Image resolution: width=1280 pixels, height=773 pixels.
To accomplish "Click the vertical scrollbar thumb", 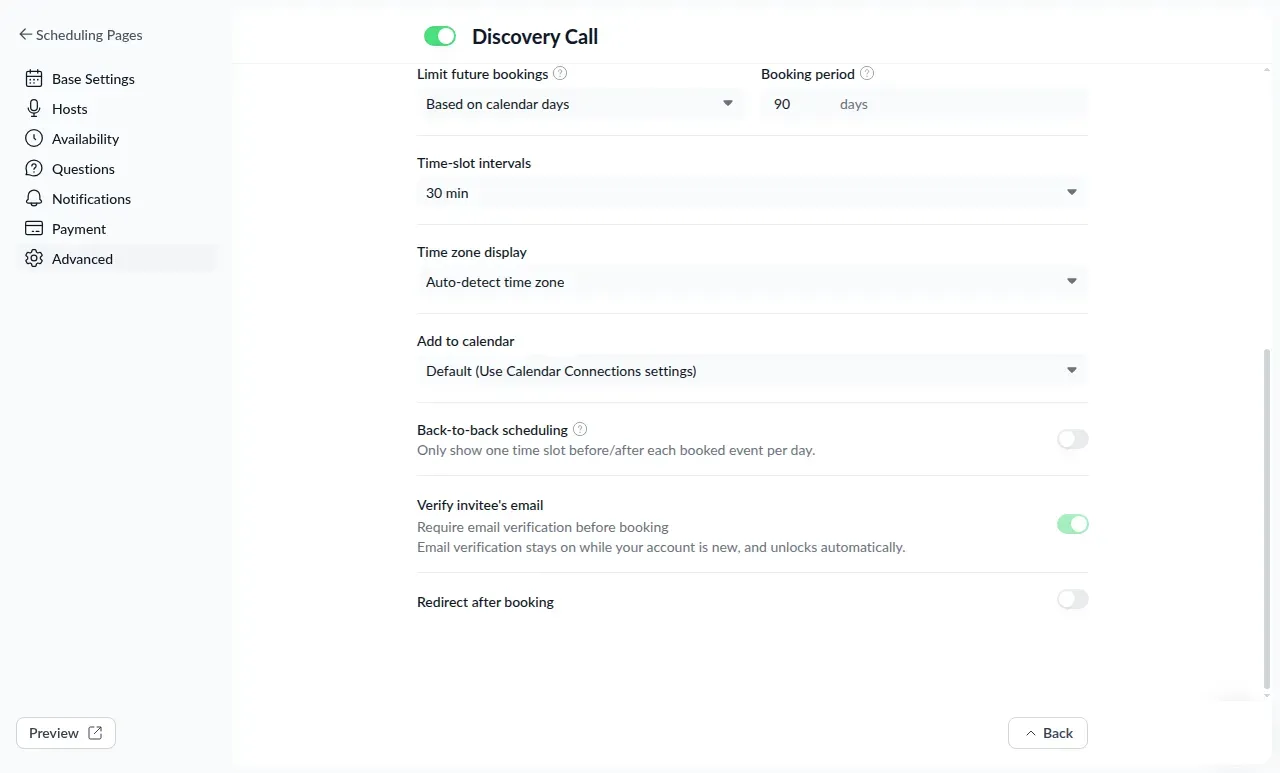I will (x=1268, y=520).
